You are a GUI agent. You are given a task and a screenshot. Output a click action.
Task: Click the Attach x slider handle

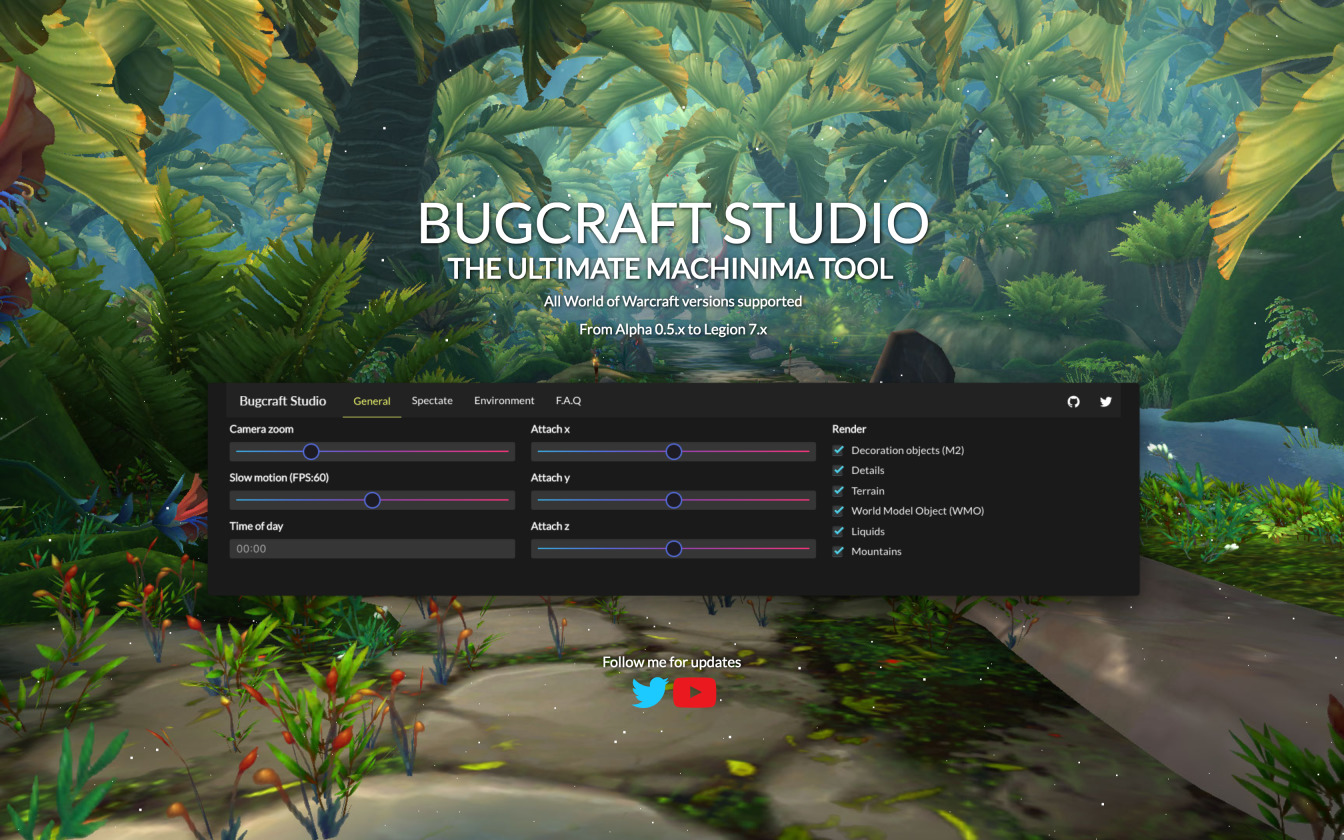(673, 451)
